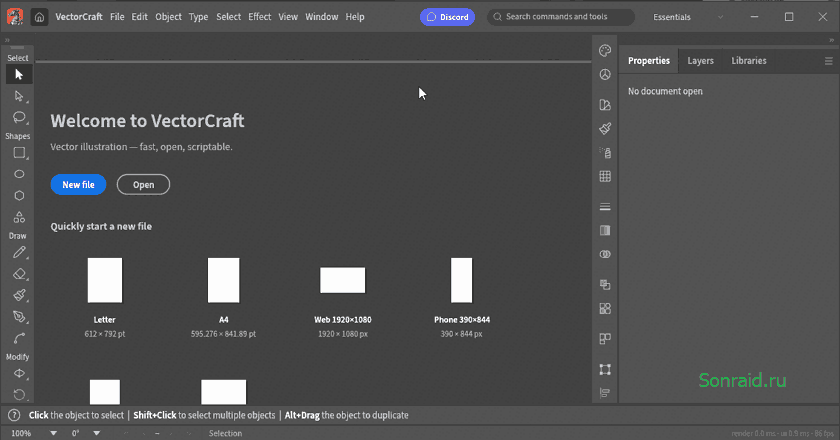The width and height of the screenshot is (840, 440).
Task: Open the Object menu
Action: coord(168,17)
